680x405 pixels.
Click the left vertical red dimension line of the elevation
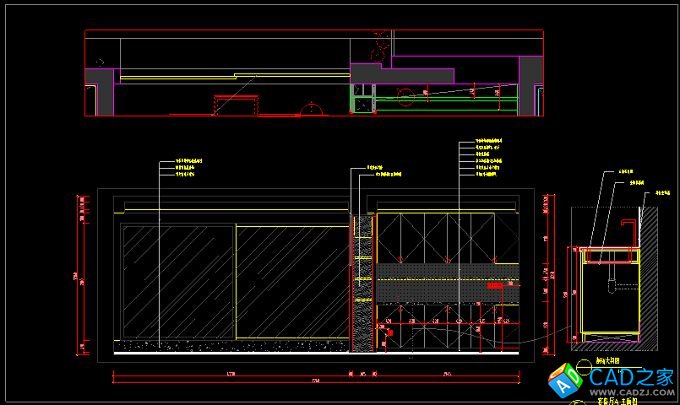tap(79, 275)
